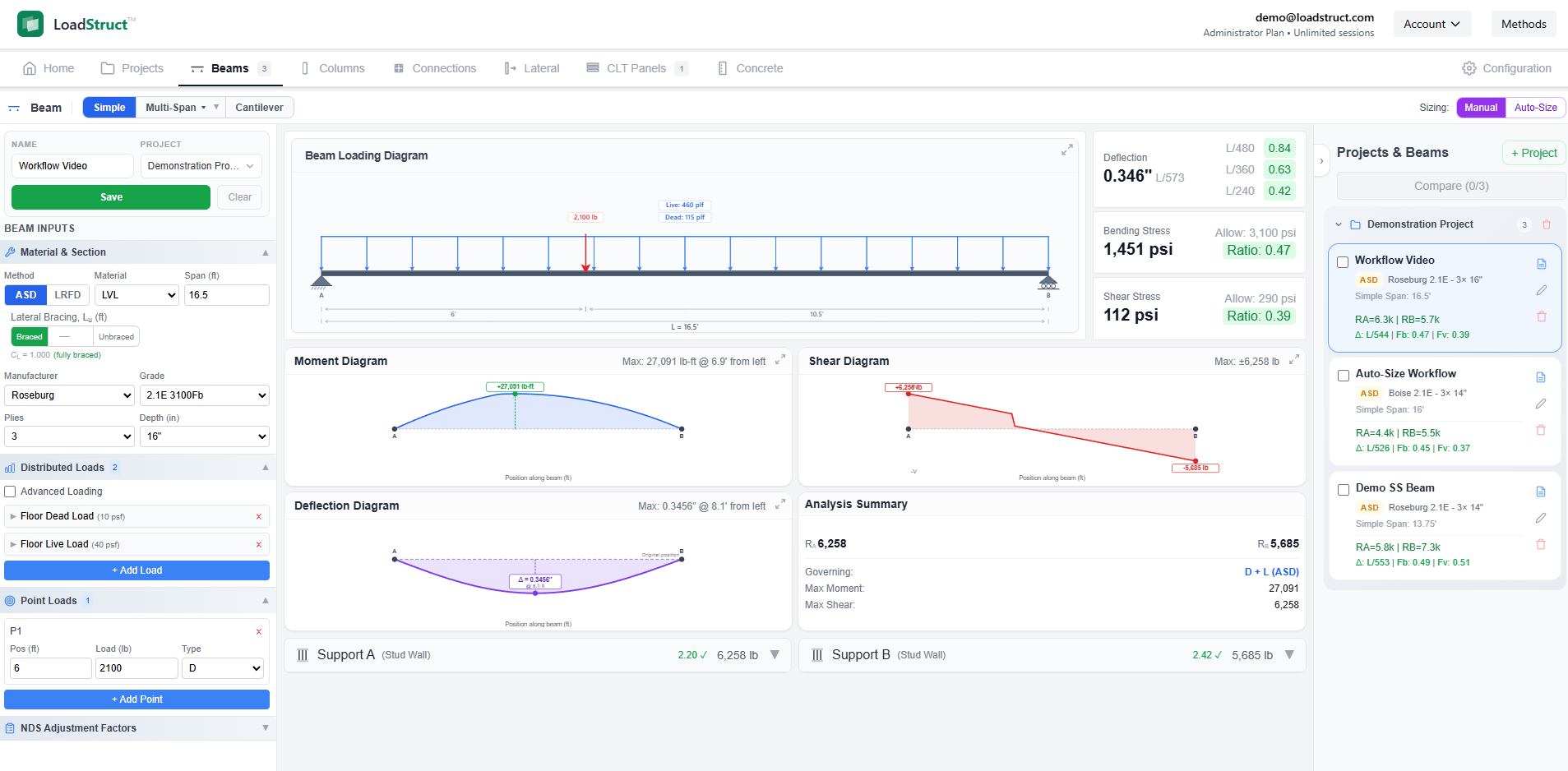Switch design method to LRFD

point(68,295)
